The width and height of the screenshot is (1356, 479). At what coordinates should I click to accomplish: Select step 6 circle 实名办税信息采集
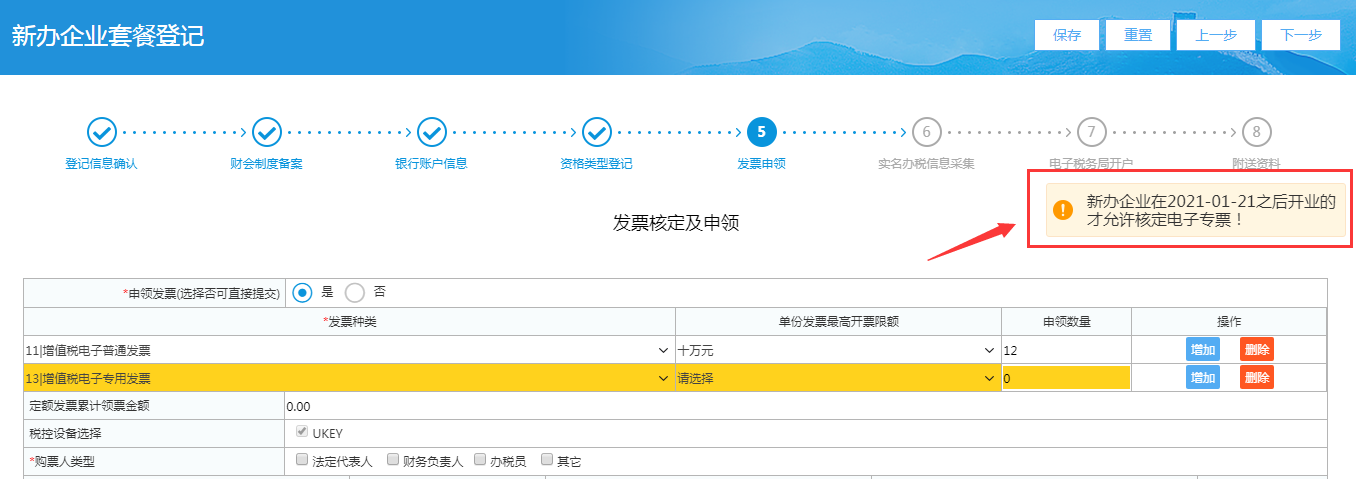click(x=926, y=131)
